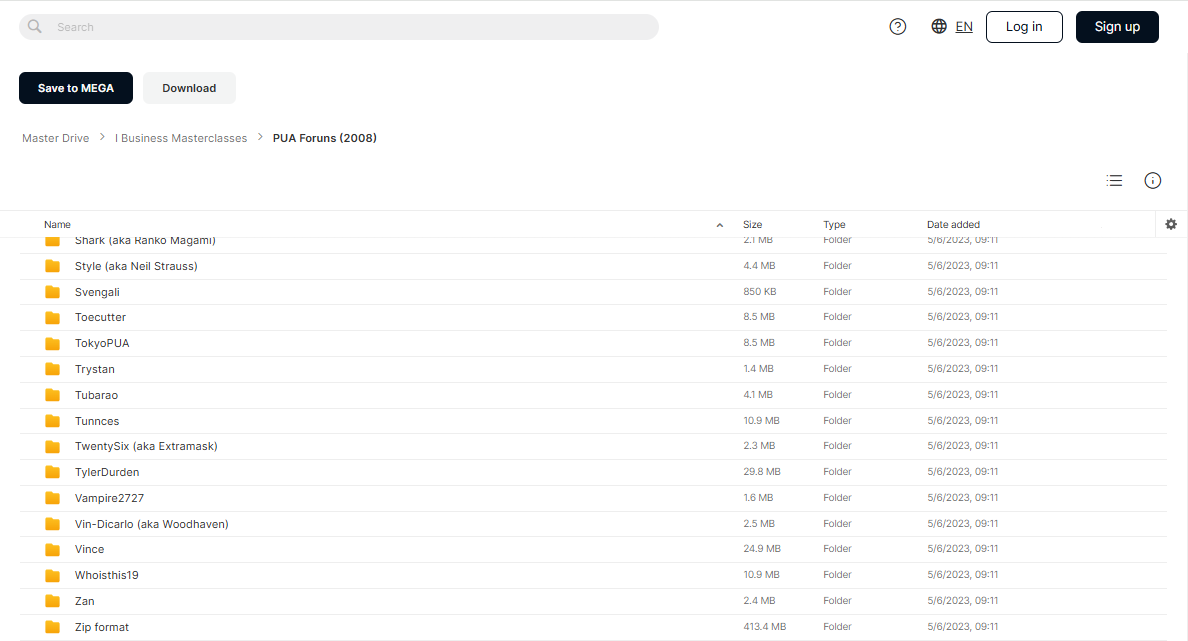Click the globe language icon

[x=939, y=27]
